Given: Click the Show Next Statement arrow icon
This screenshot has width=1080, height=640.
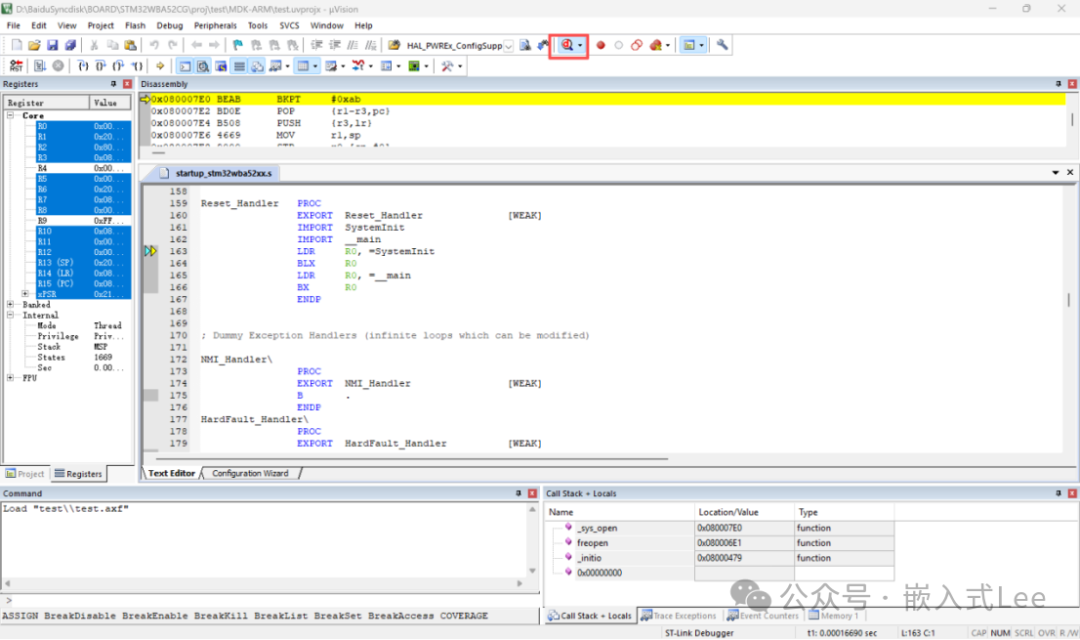Looking at the screenshot, I should click(x=159, y=66).
